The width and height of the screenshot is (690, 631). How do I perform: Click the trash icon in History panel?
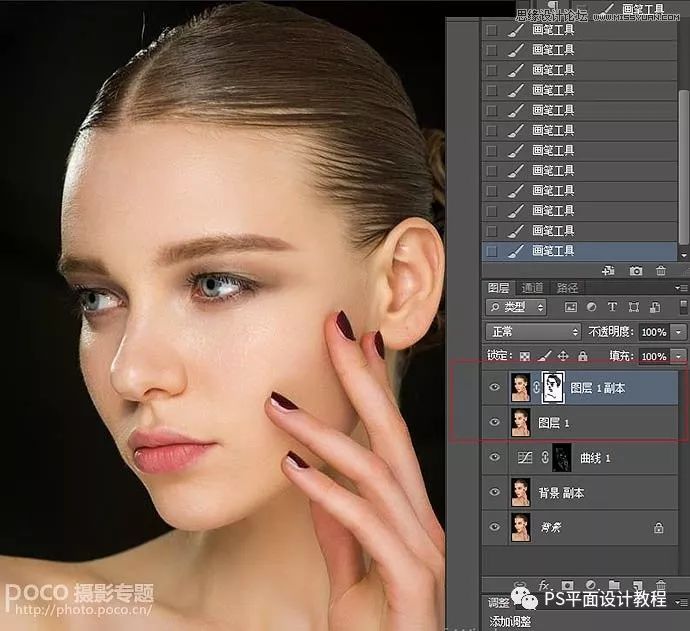click(x=660, y=271)
